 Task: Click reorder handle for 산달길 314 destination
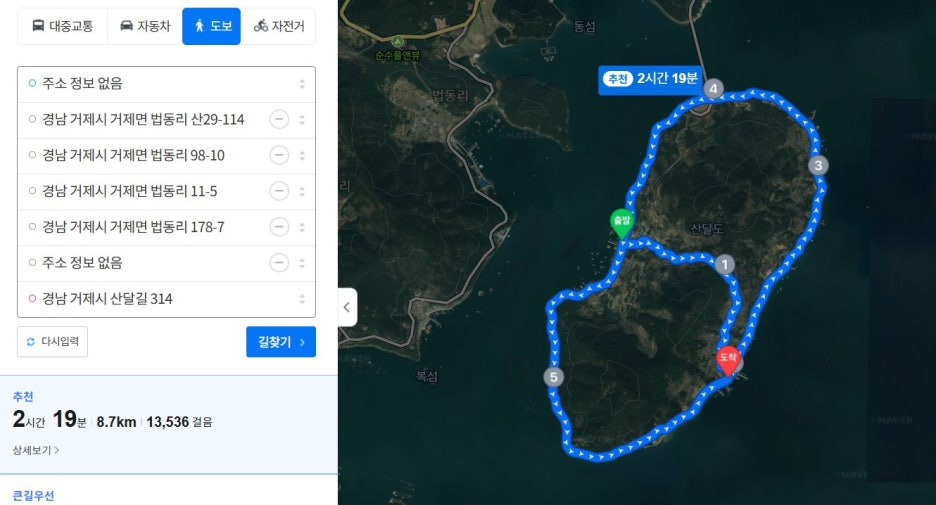302,298
